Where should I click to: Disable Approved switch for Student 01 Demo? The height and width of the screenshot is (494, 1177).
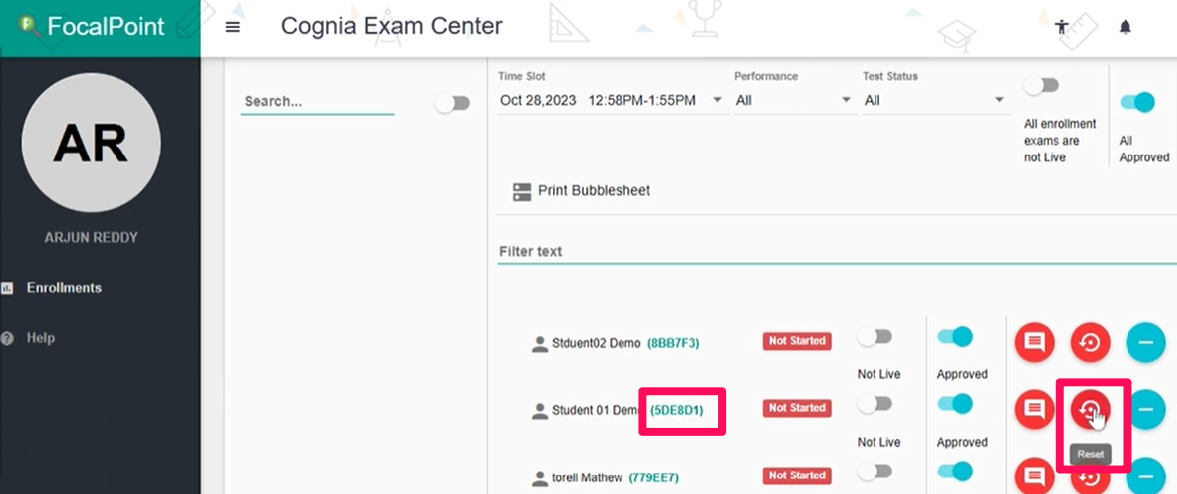956,404
